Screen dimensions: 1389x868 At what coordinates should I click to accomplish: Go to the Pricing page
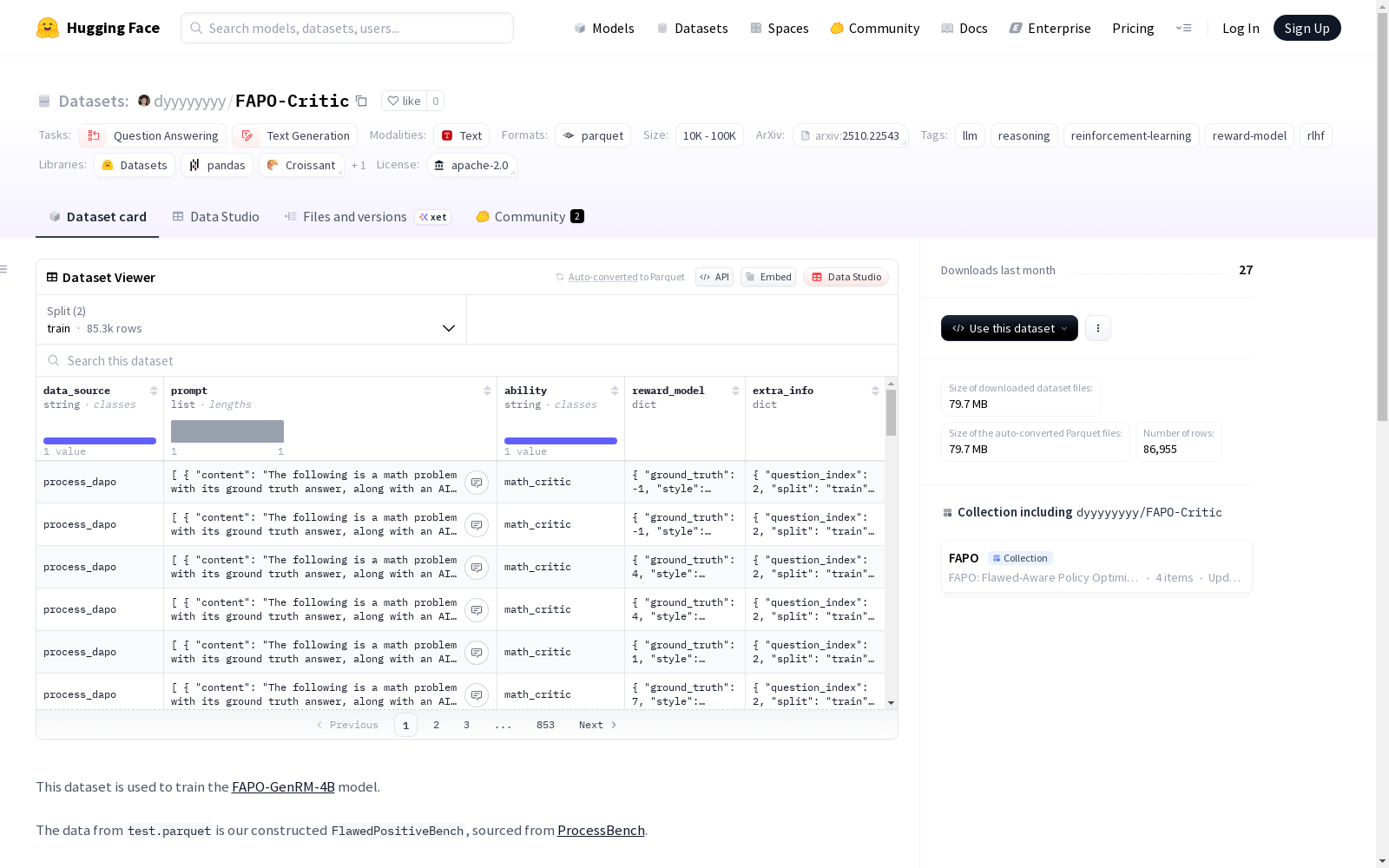1133,28
